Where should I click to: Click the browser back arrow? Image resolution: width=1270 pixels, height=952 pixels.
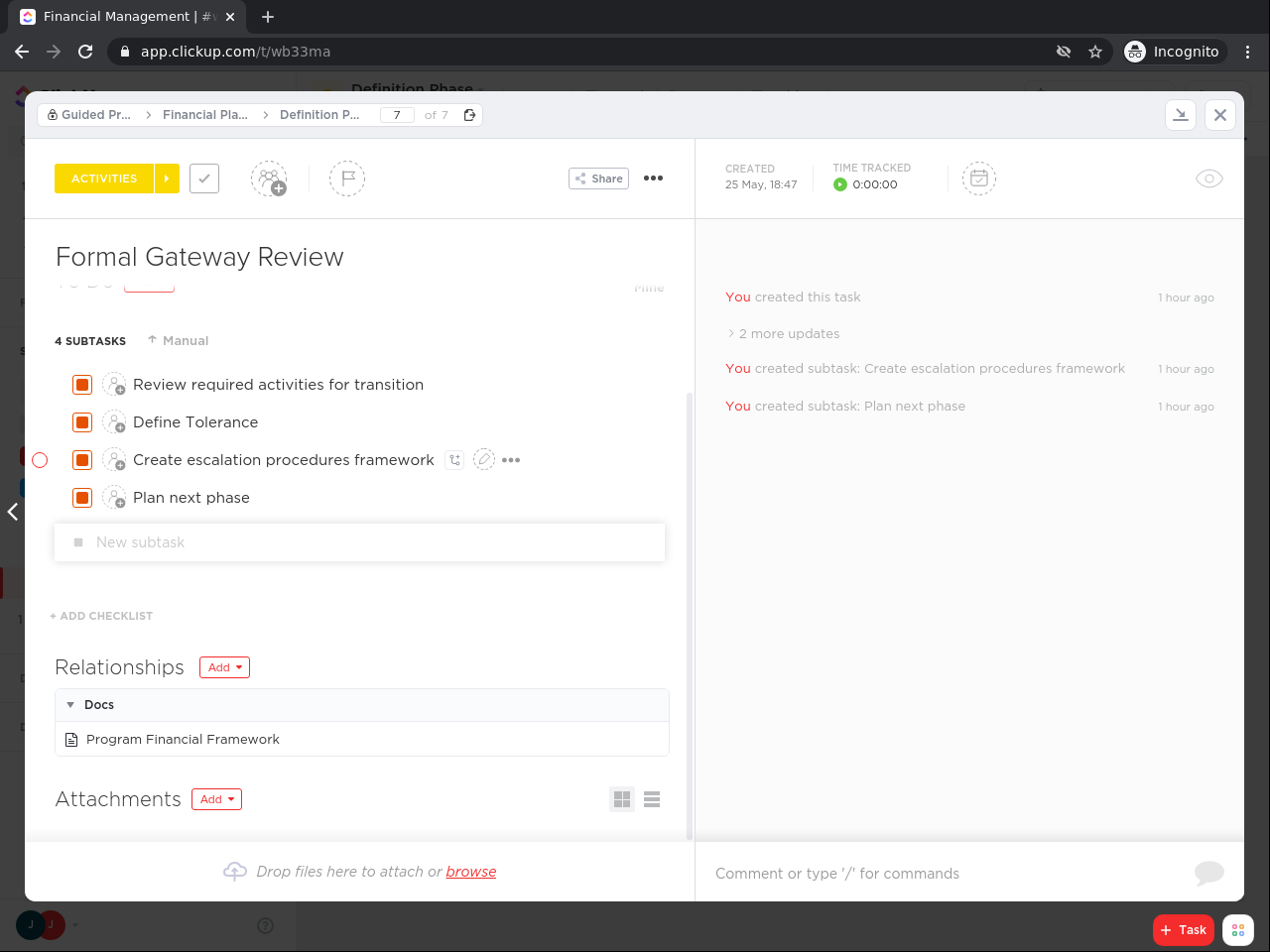(x=22, y=52)
